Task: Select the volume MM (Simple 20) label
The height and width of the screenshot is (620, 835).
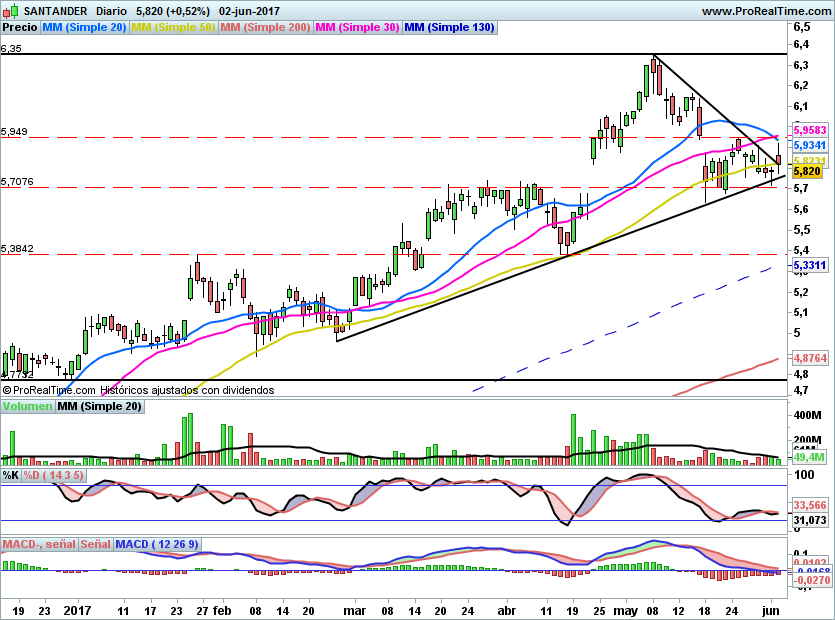Action: point(100,407)
